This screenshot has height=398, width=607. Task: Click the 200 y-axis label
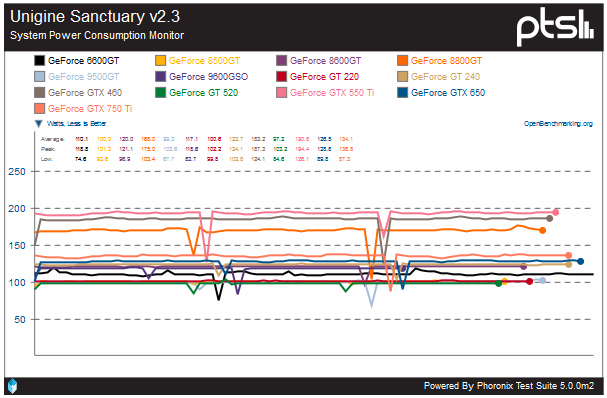(17, 209)
